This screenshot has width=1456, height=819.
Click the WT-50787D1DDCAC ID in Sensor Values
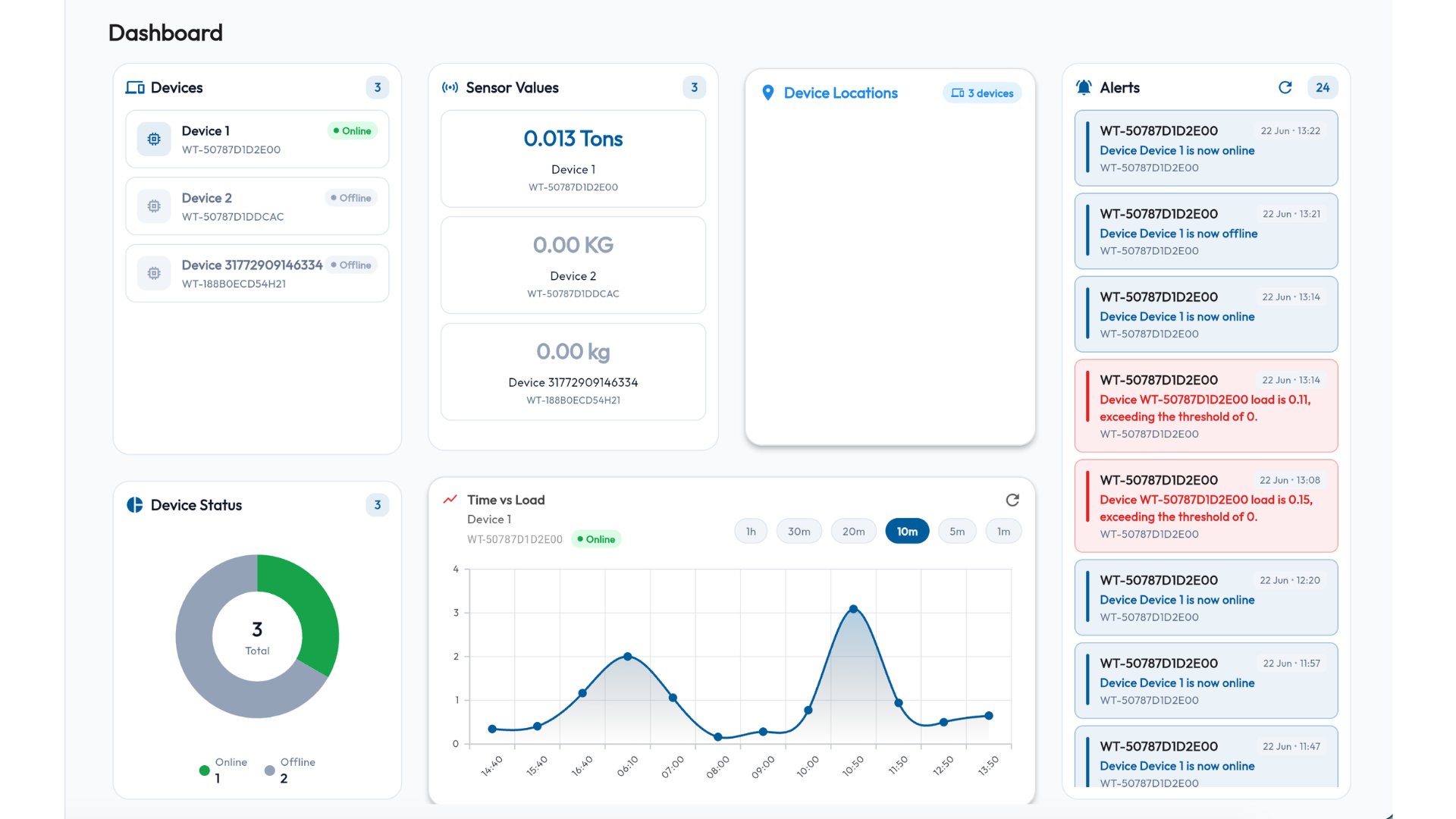pos(573,294)
